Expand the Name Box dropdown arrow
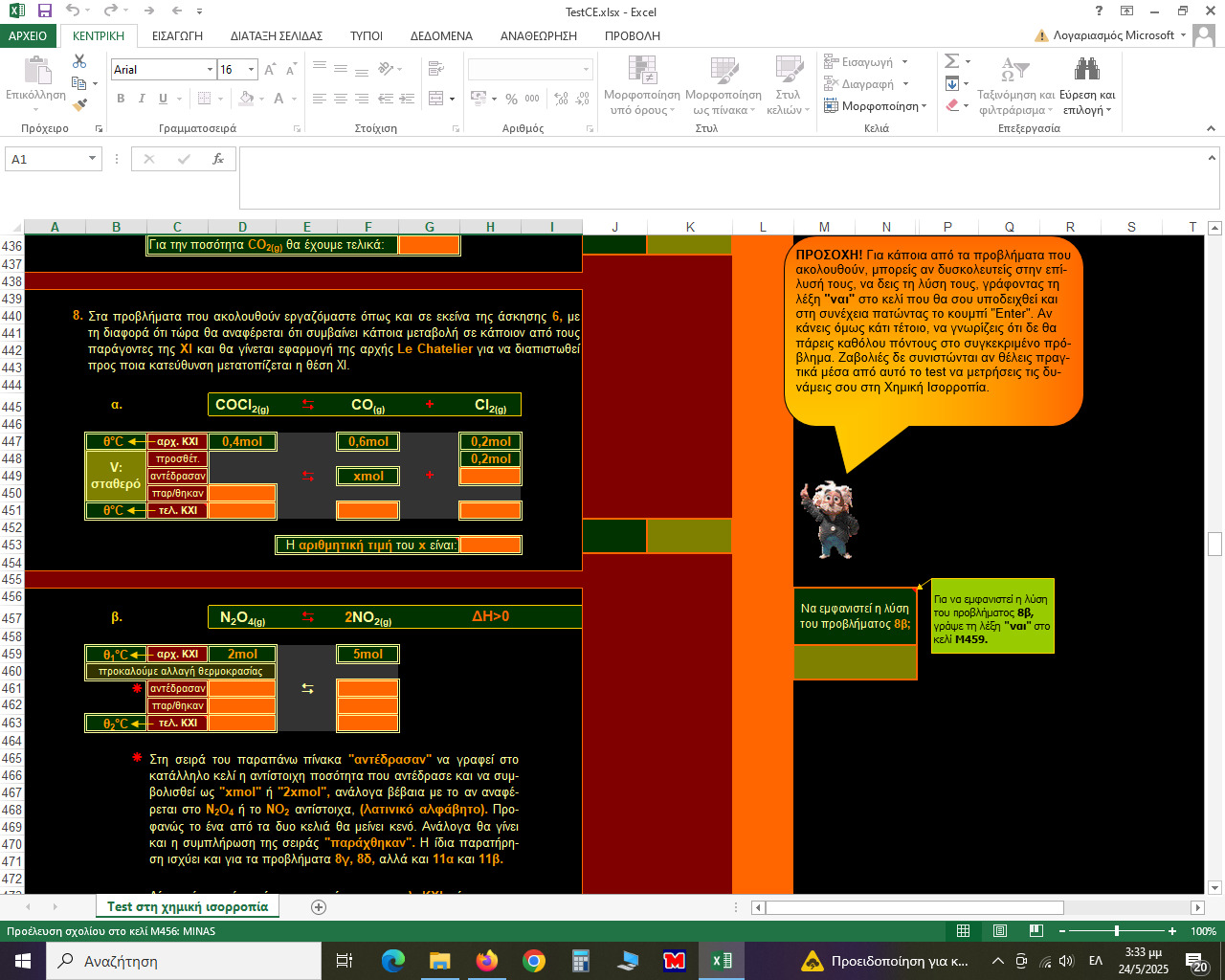Screen dimensions: 1225x980 click(93, 159)
